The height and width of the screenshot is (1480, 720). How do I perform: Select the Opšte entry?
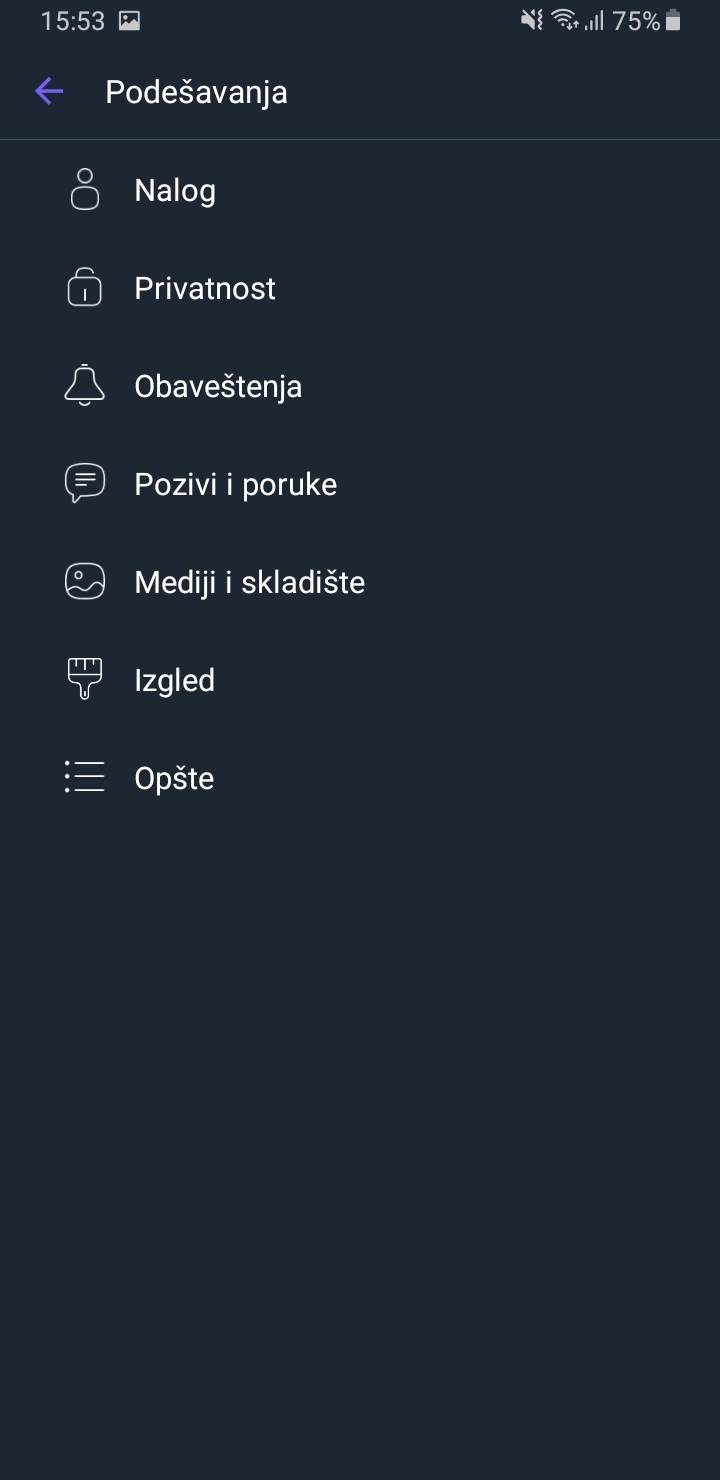pos(175,778)
